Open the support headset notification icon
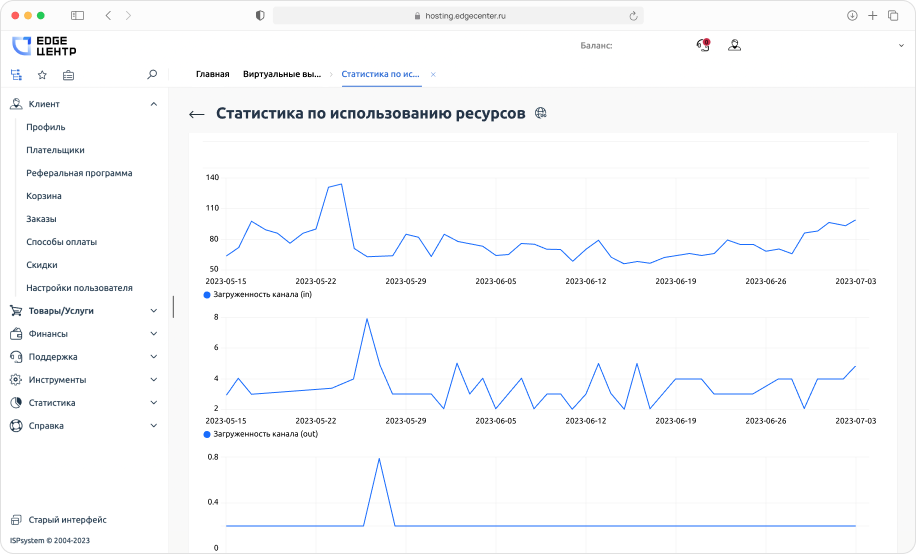Screen dimensions: 916x554 (x=703, y=45)
